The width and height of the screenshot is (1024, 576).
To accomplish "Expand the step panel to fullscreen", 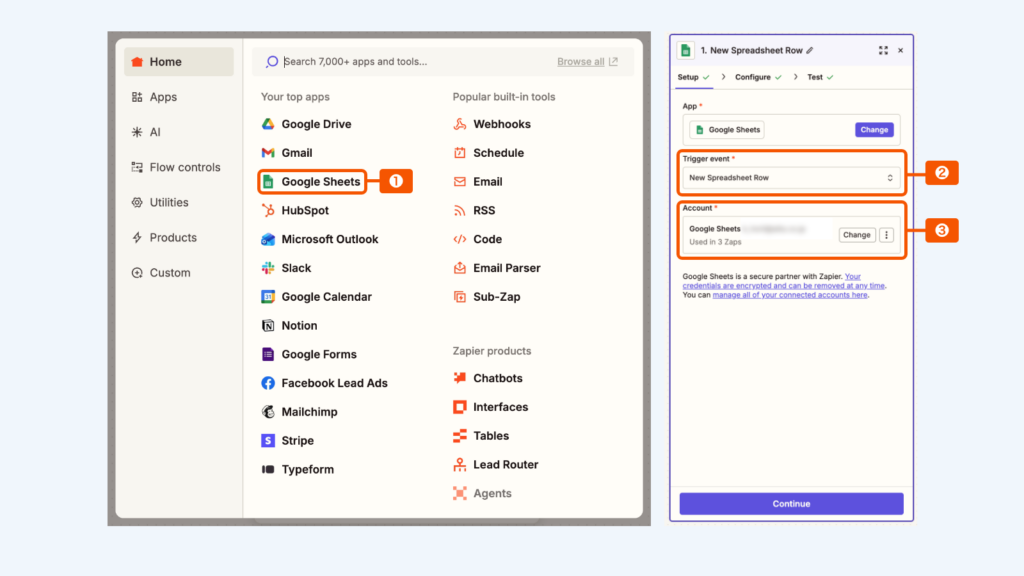I will point(883,50).
